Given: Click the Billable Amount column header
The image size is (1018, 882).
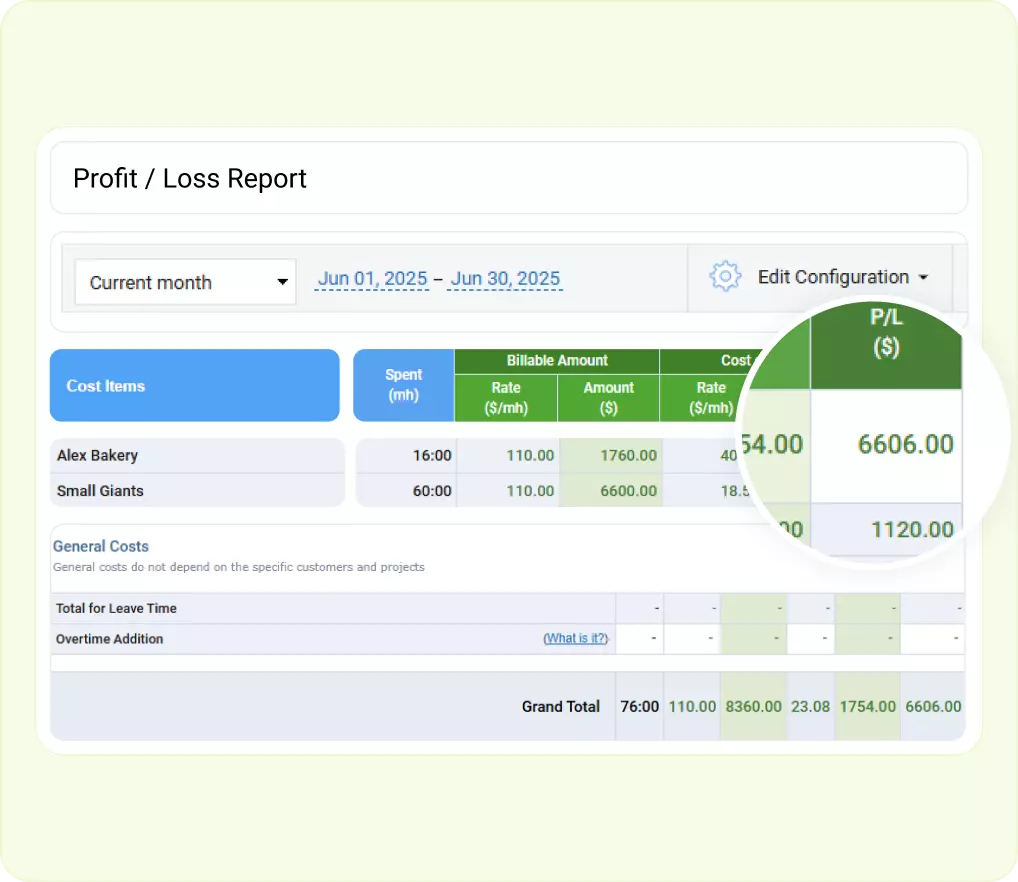Looking at the screenshot, I should [x=556, y=361].
